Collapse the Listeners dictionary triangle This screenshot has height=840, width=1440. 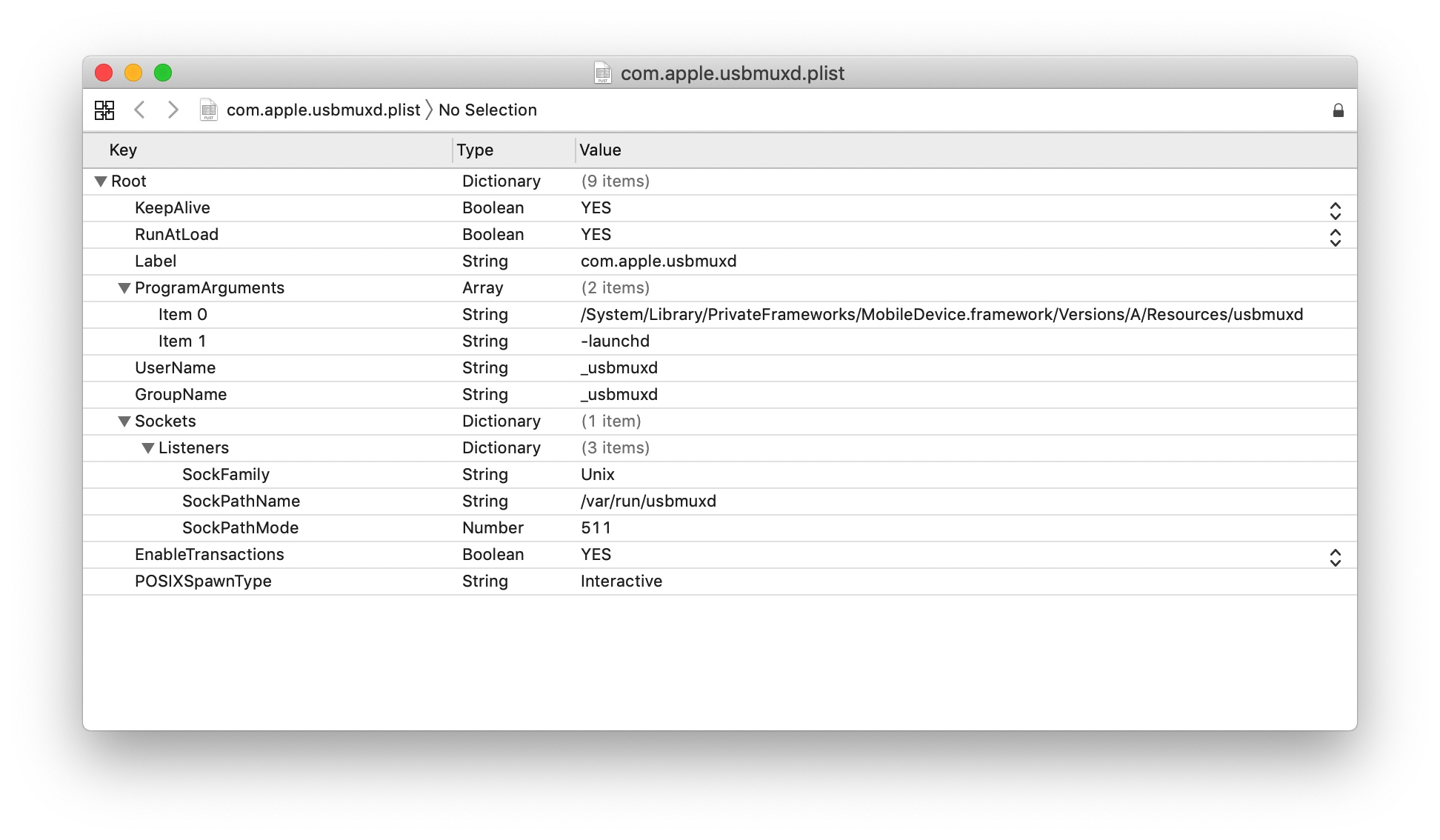[148, 448]
